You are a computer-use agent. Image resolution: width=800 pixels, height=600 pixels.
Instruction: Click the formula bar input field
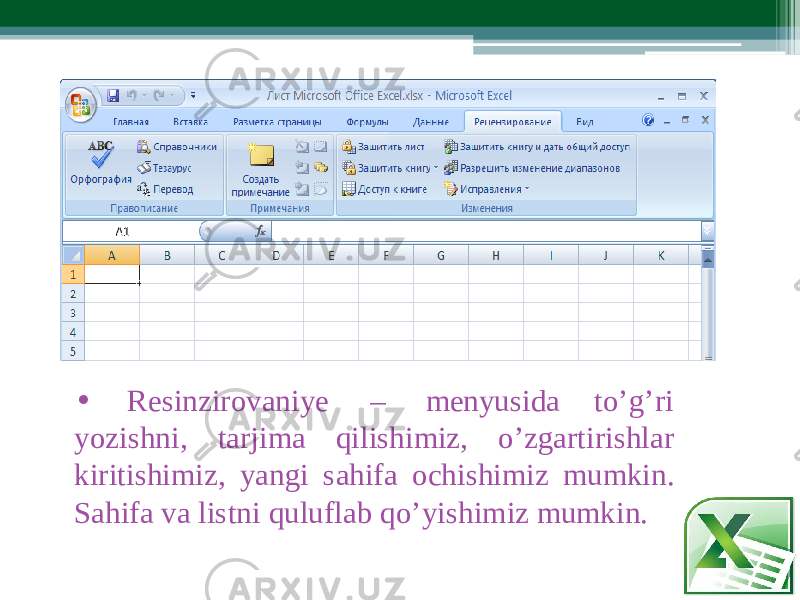pos(486,232)
